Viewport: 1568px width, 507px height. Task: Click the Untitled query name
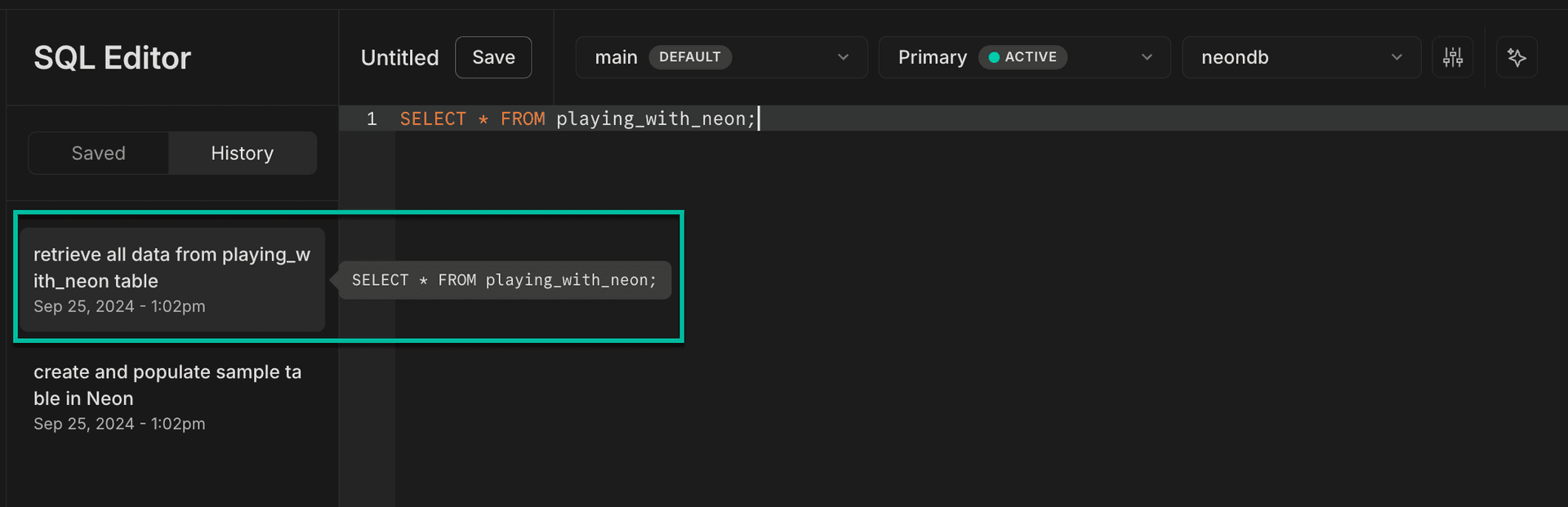pos(399,58)
